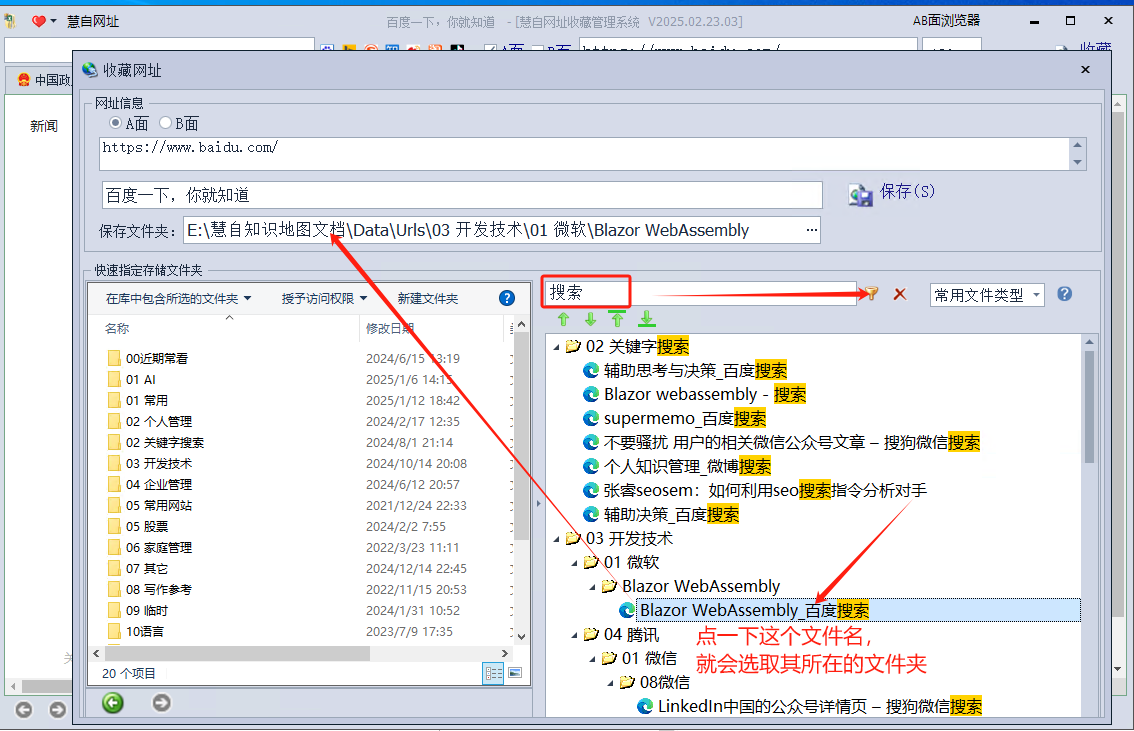Collapse the 04 腾讯 tree node
1134x731 pixels.
(x=574, y=636)
